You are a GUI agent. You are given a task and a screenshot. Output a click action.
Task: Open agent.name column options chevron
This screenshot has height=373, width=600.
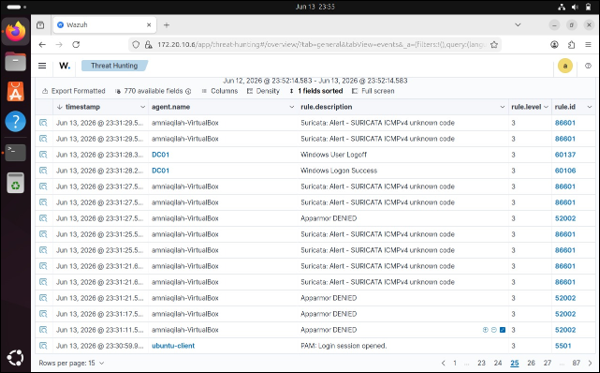292,107
